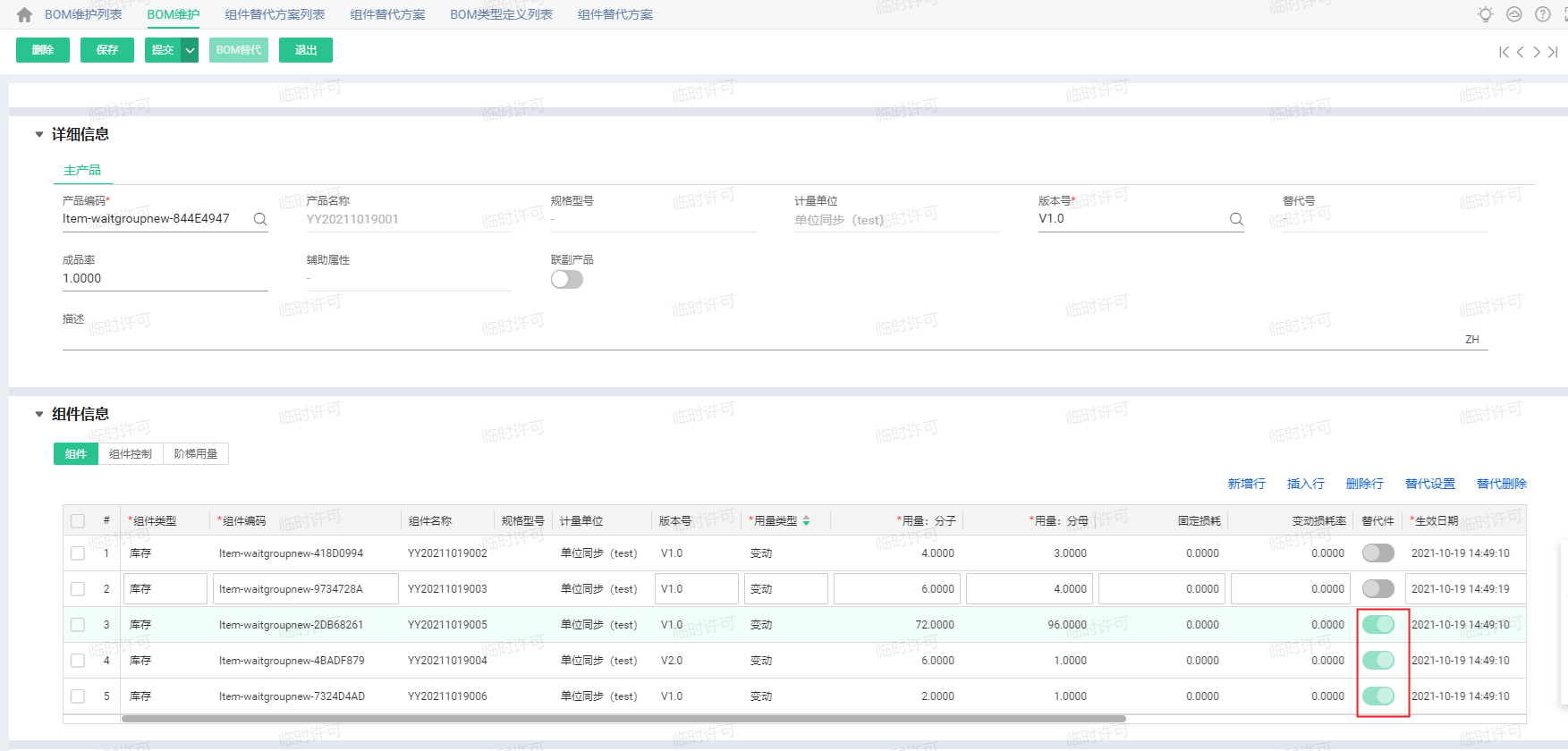
Task: Click row 2 用量分母 field 4.0000
Action: (1029, 589)
